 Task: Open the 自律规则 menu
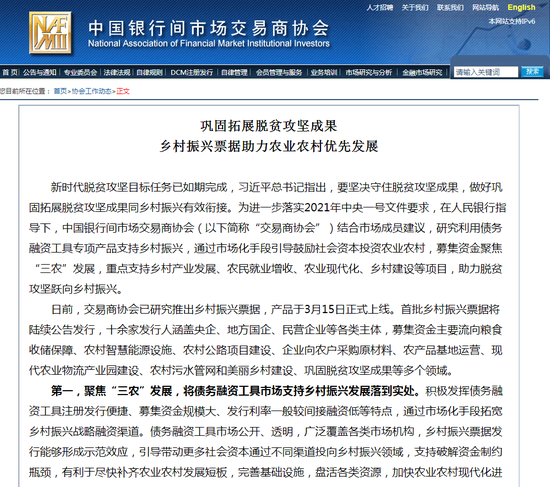click(x=149, y=72)
